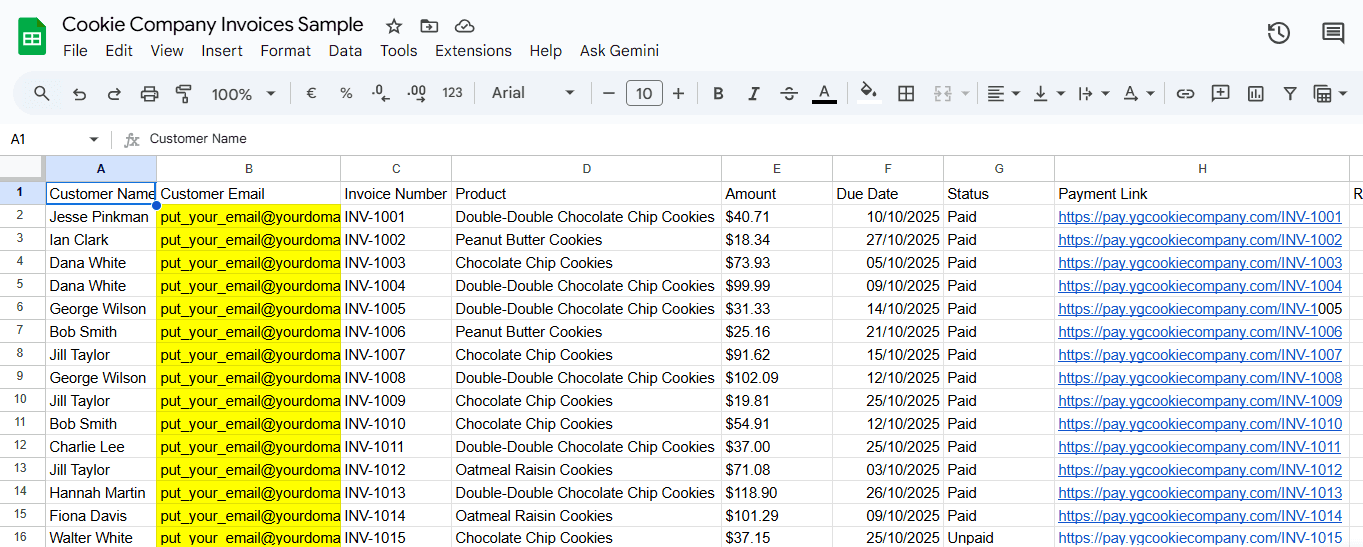Open version history clock icon
This screenshot has height=547, width=1363.
[1278, 33]
